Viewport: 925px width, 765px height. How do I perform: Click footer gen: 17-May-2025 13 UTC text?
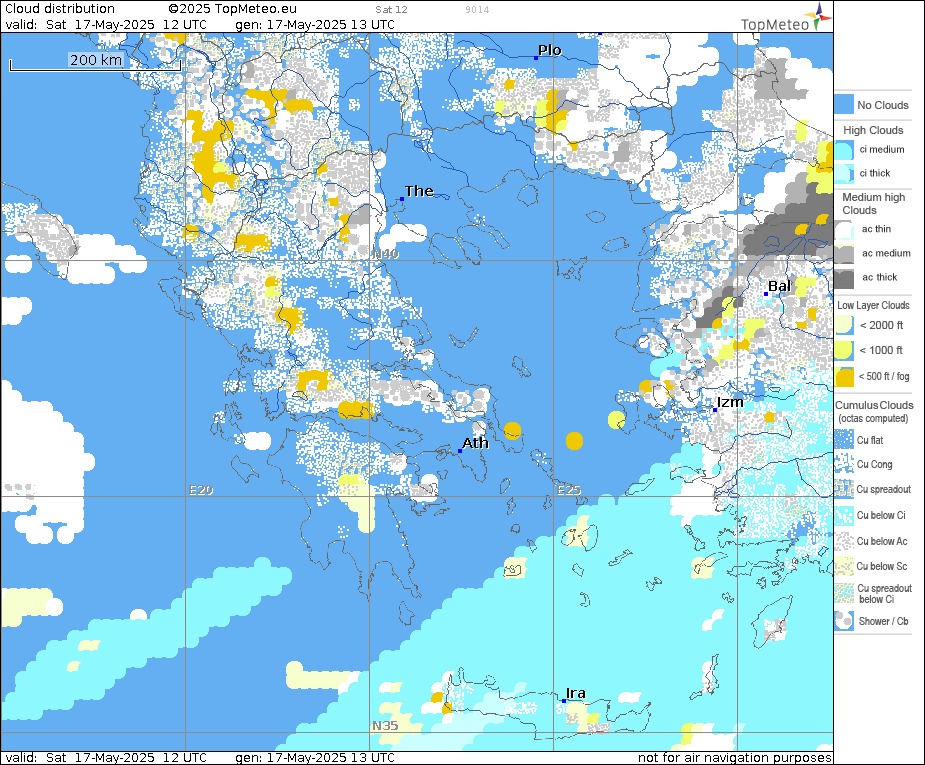pos(315,757)
